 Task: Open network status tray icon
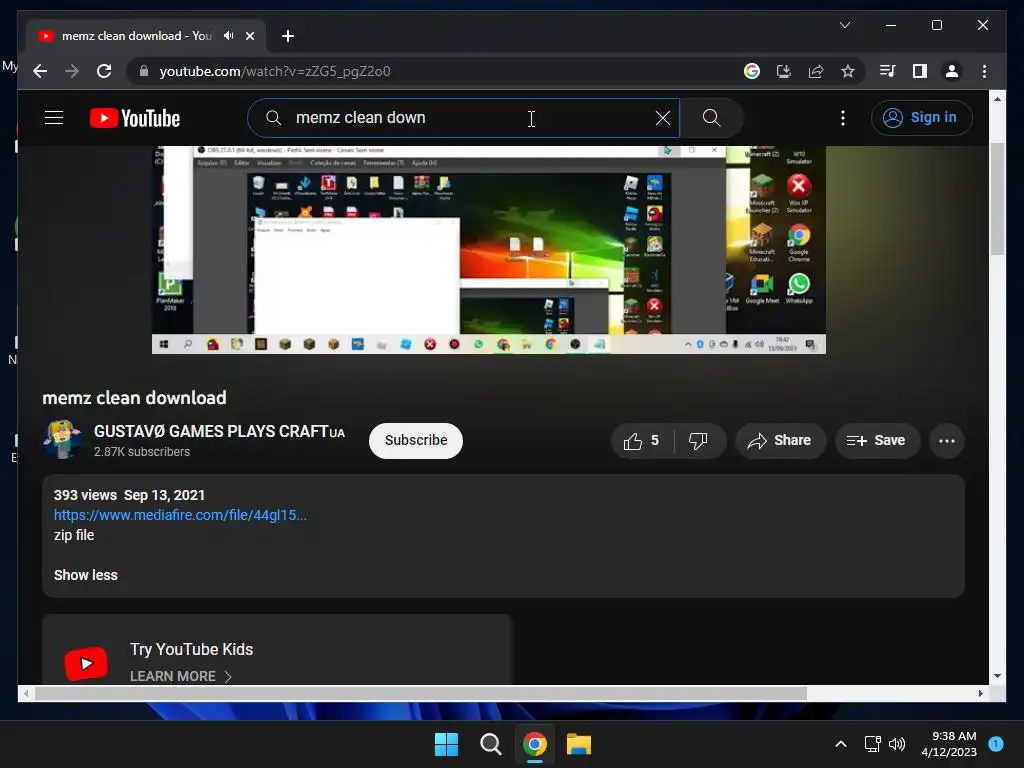pos(872,744)
